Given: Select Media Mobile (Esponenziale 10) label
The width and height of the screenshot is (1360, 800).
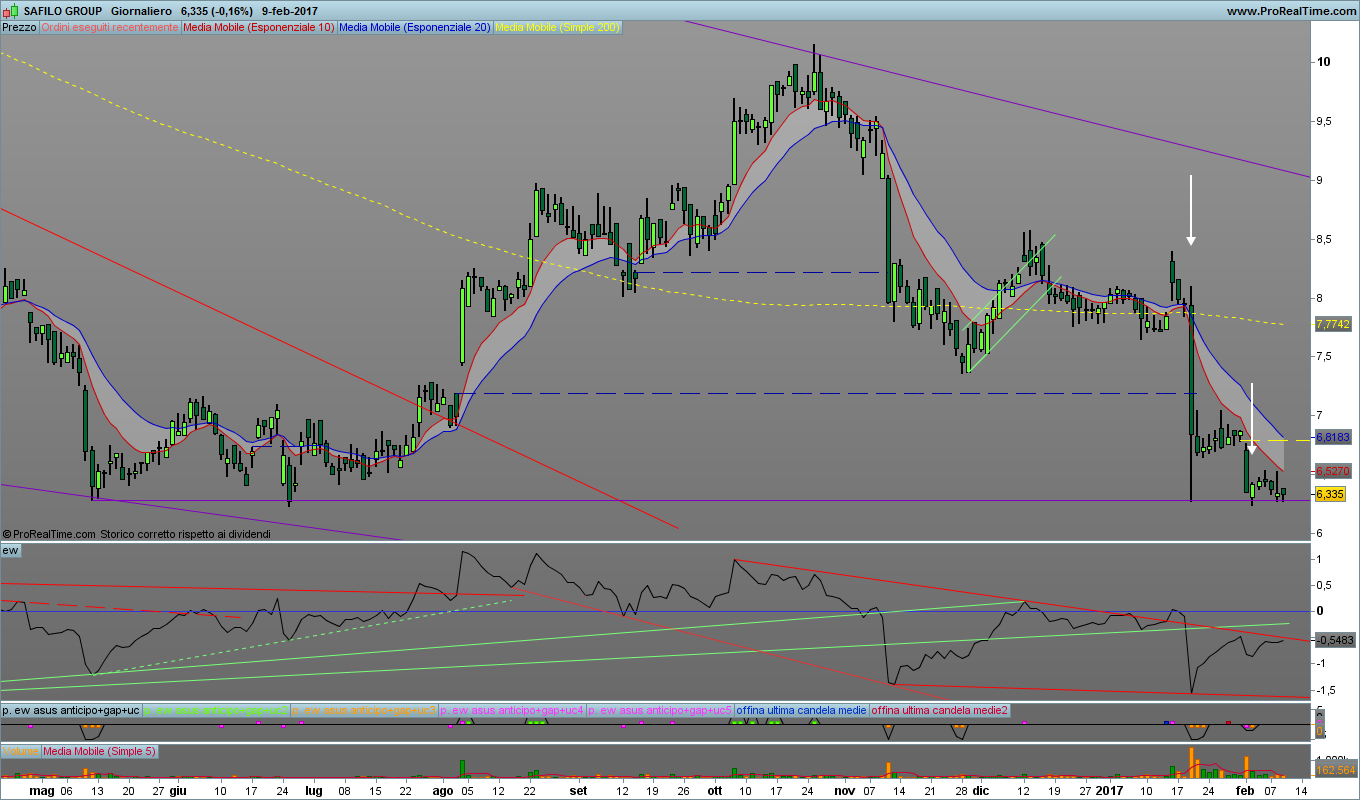Looking at the screenshot, I should point(259,28).
